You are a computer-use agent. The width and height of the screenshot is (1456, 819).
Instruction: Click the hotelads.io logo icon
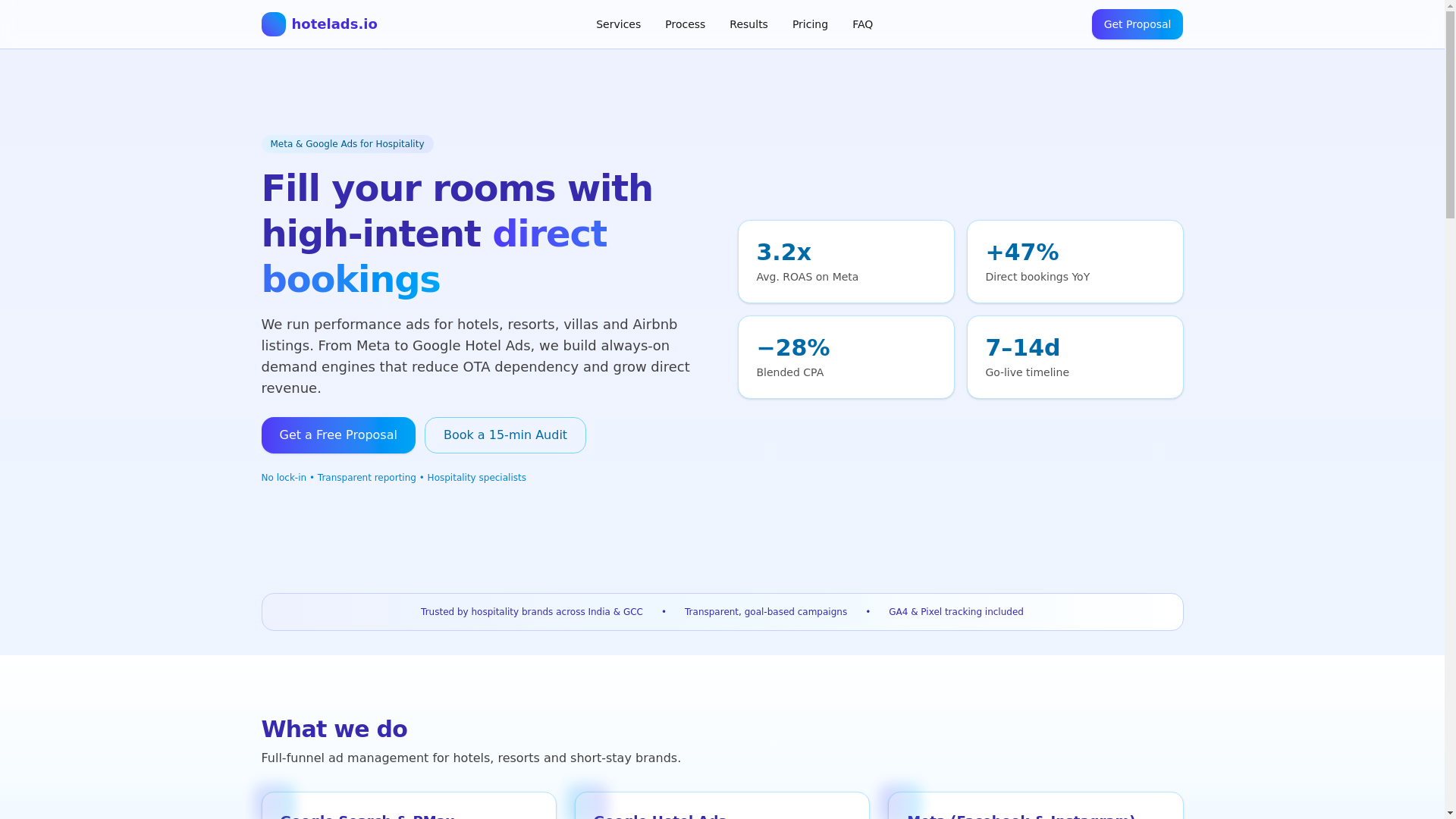click(x=273, y=24)
